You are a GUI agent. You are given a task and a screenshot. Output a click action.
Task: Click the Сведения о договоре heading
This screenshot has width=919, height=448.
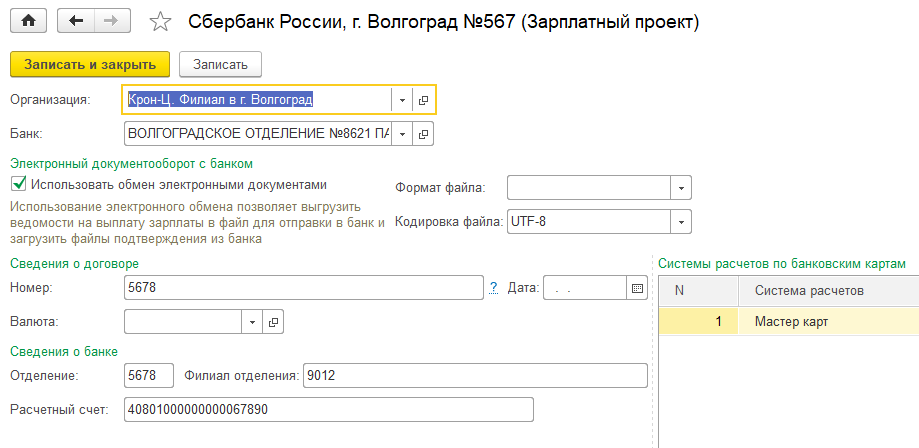[x=74, y=264]
